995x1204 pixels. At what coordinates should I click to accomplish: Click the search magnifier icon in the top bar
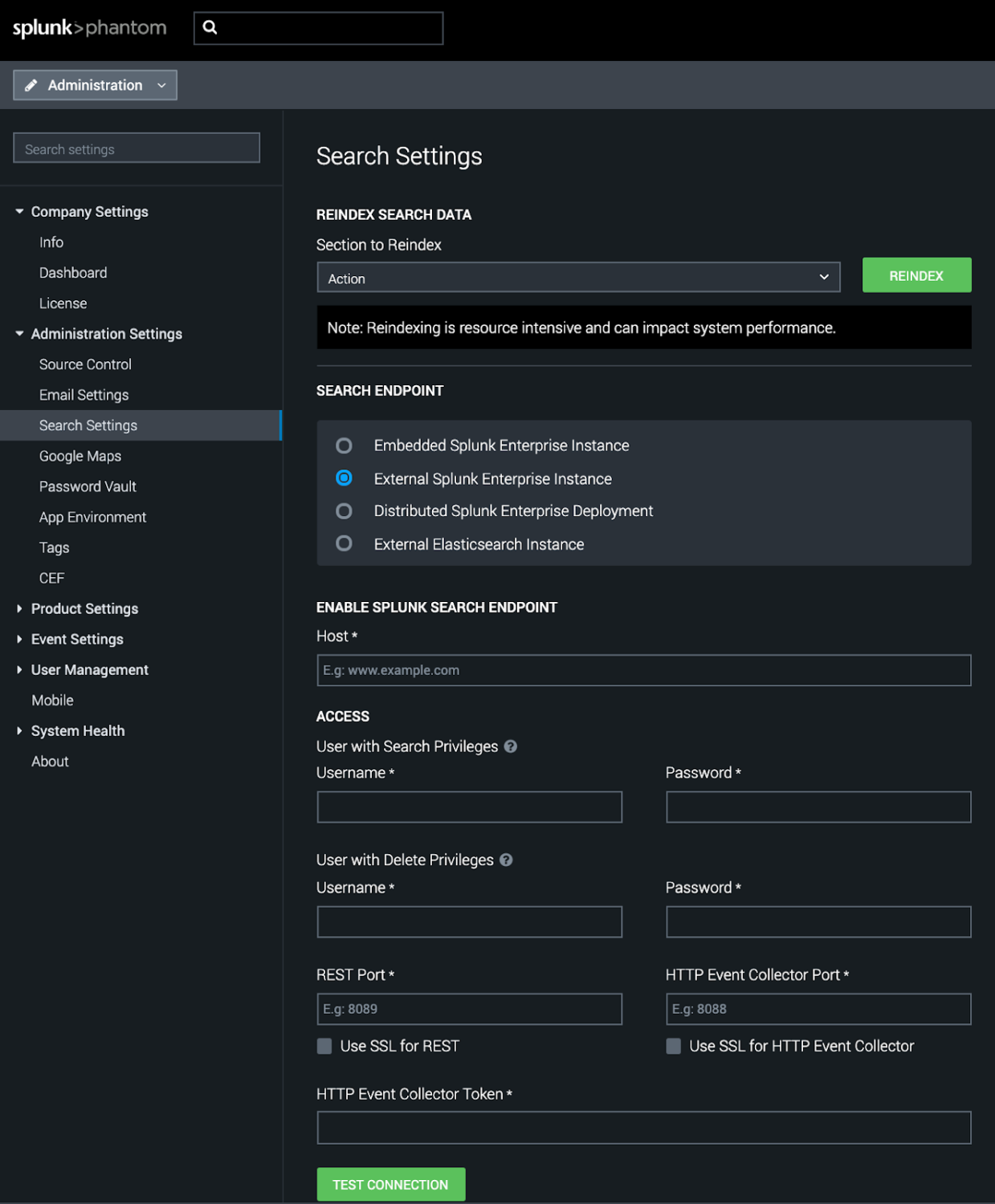(x=211, y=27)
